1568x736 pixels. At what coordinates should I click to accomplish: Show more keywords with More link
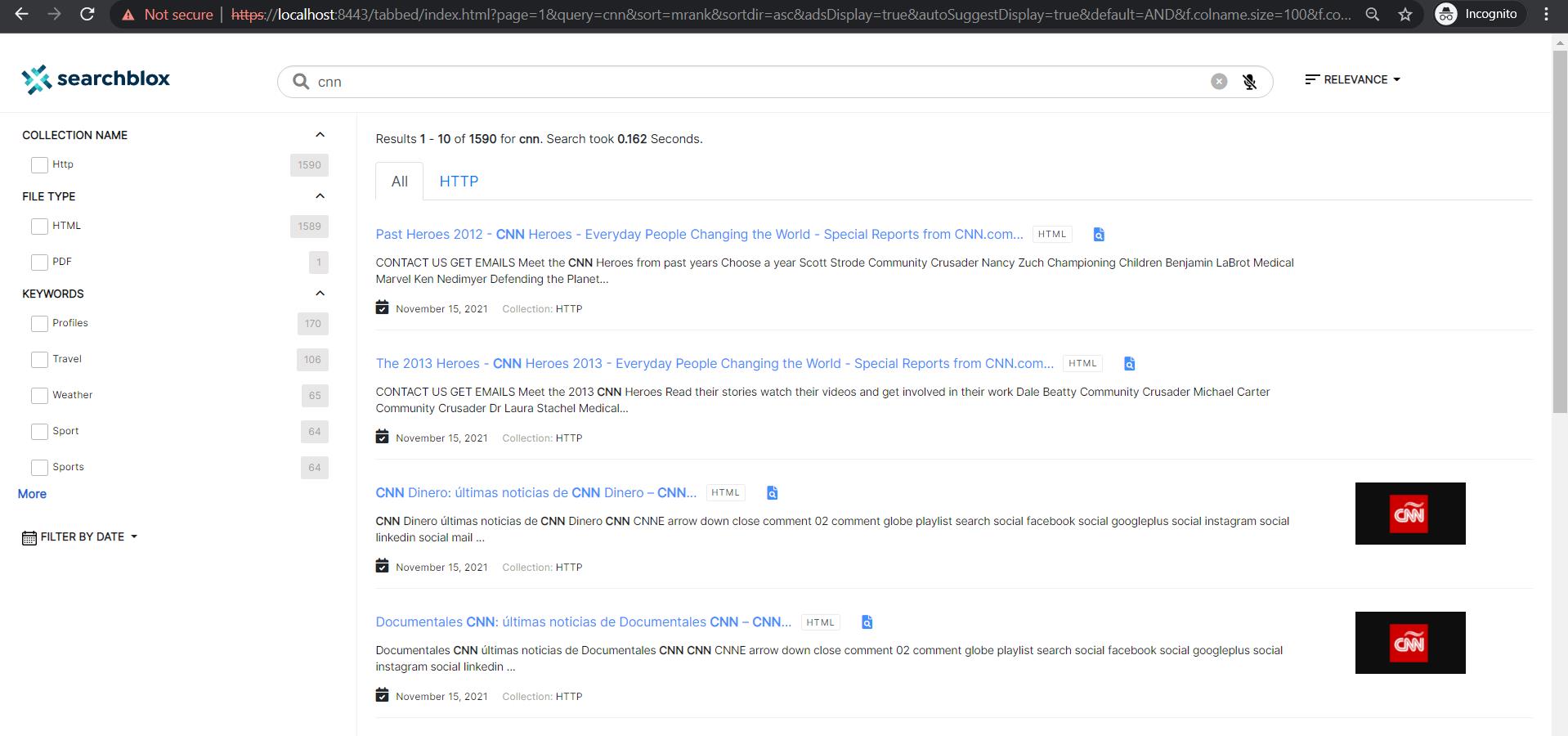click(32, 494)
